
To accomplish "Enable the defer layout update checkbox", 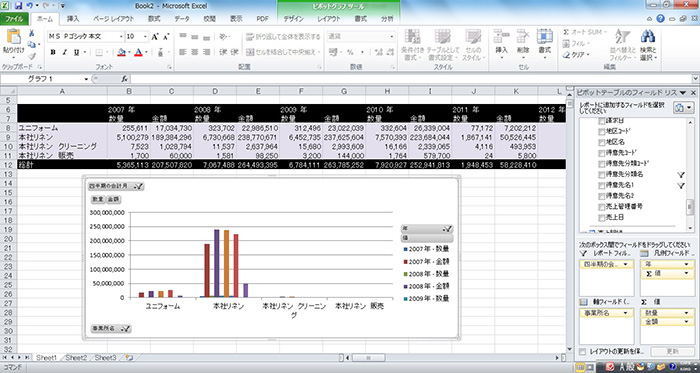I will tap(582, 352).
